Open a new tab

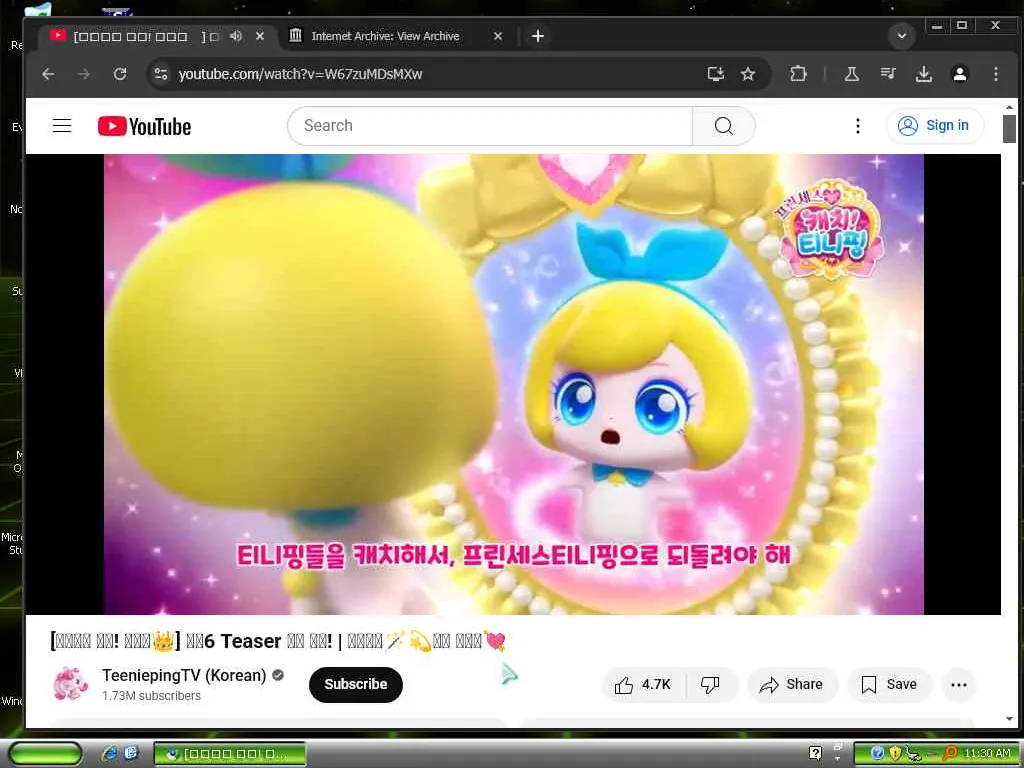[x=537, y=36]
